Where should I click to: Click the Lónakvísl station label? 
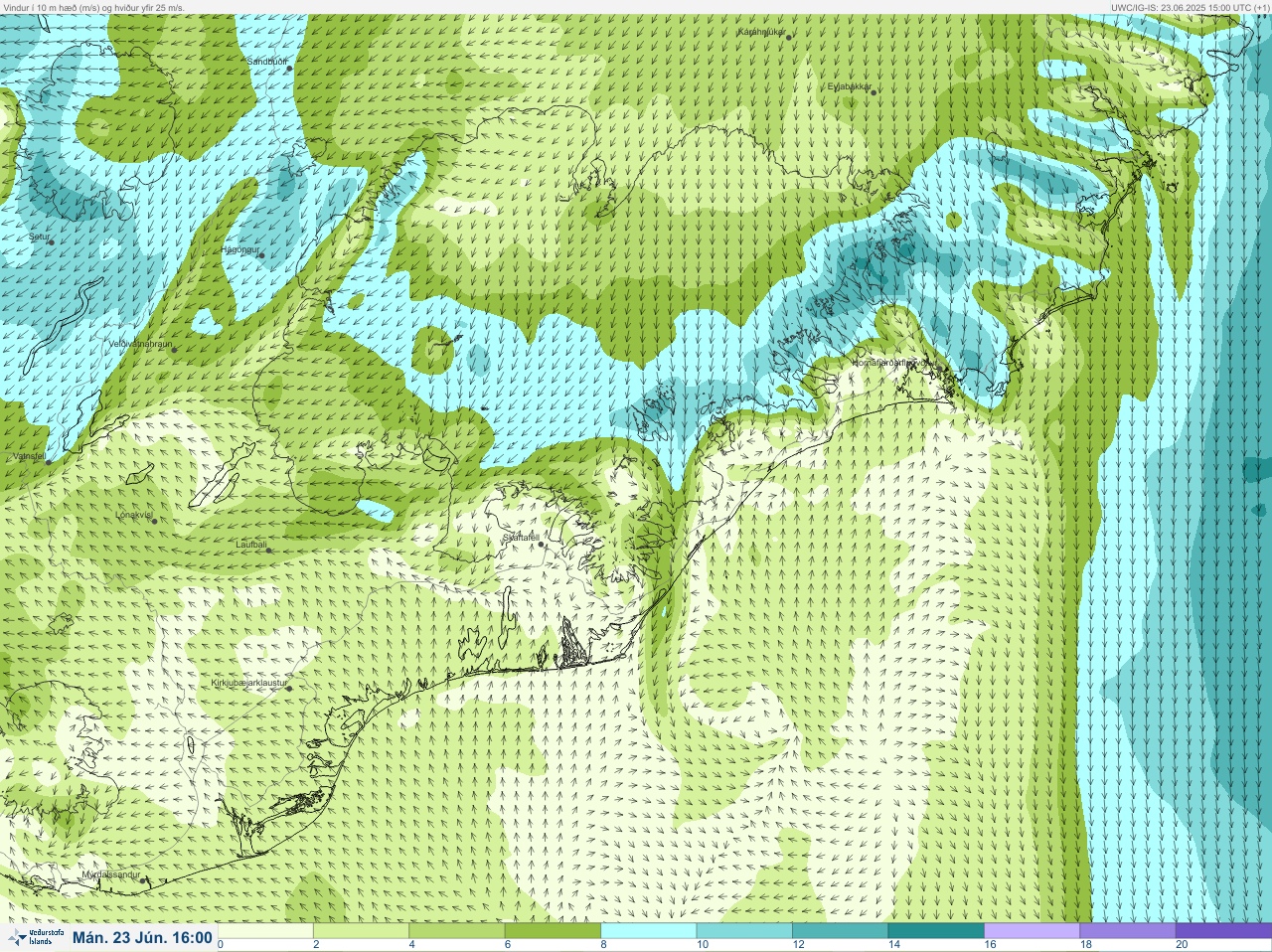point(133,515)
